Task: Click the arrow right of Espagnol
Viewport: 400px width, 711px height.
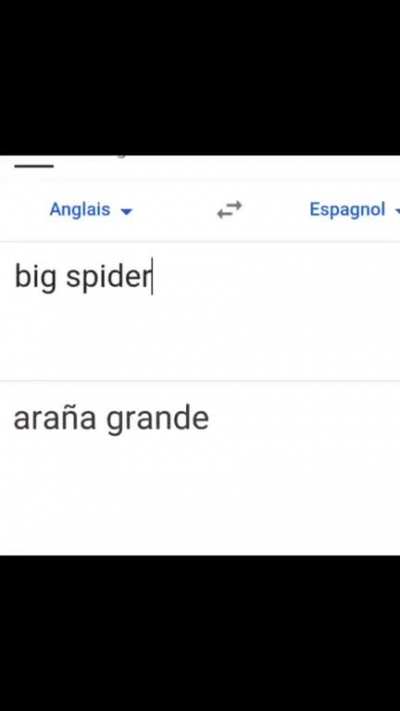Action: pos(397,211)
